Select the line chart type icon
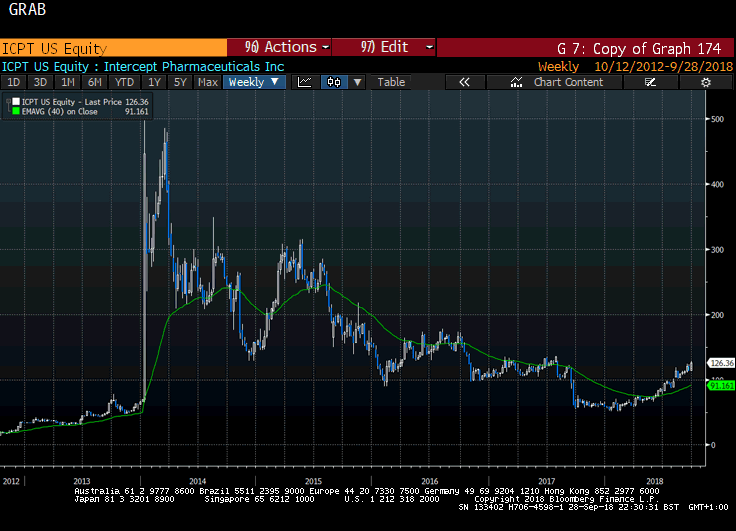Screen dimensions: 736x531 point(305,82)
